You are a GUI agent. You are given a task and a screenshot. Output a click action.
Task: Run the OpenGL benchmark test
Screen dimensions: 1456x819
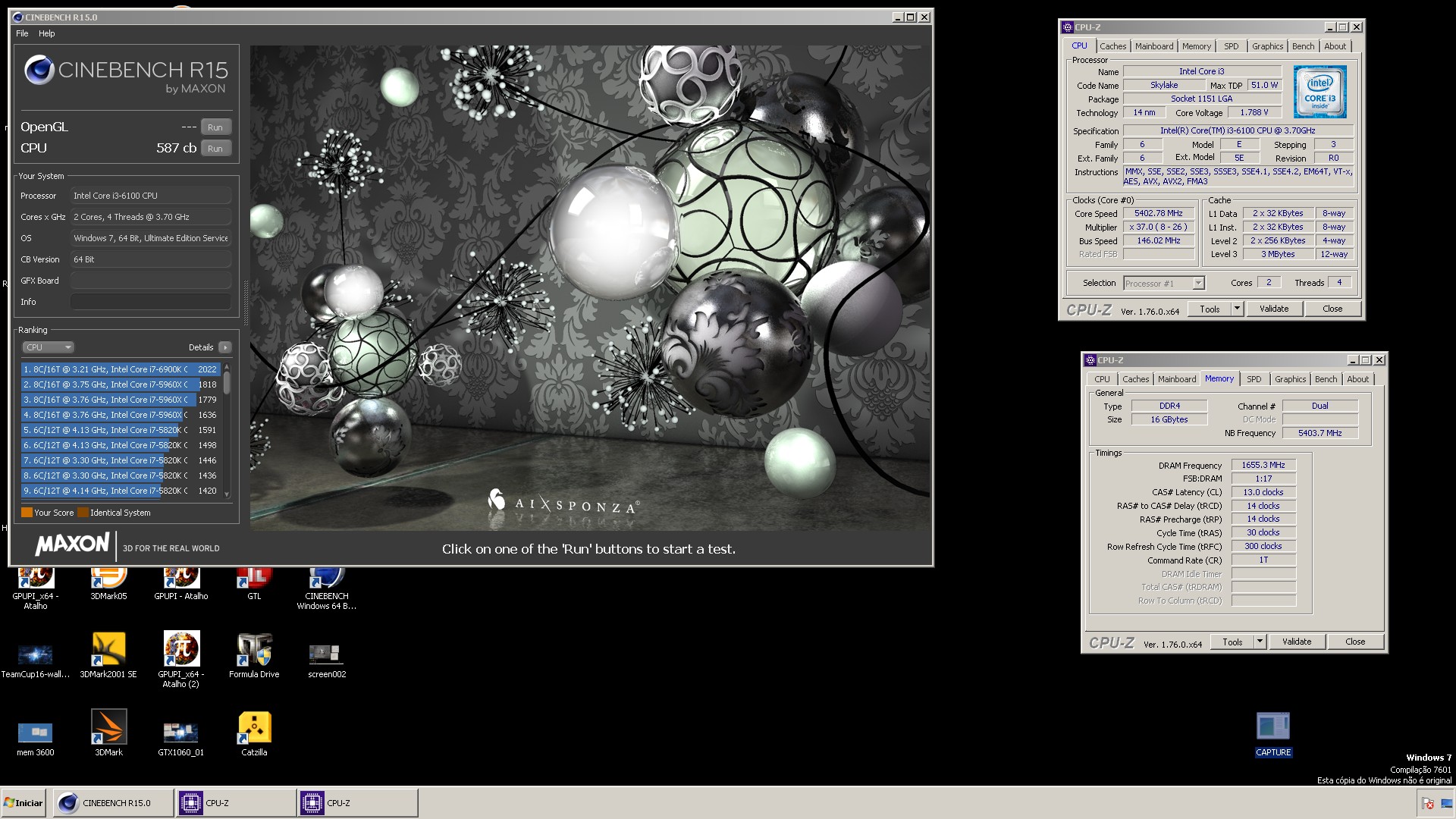pyautogui.click(x=215, y=127)
